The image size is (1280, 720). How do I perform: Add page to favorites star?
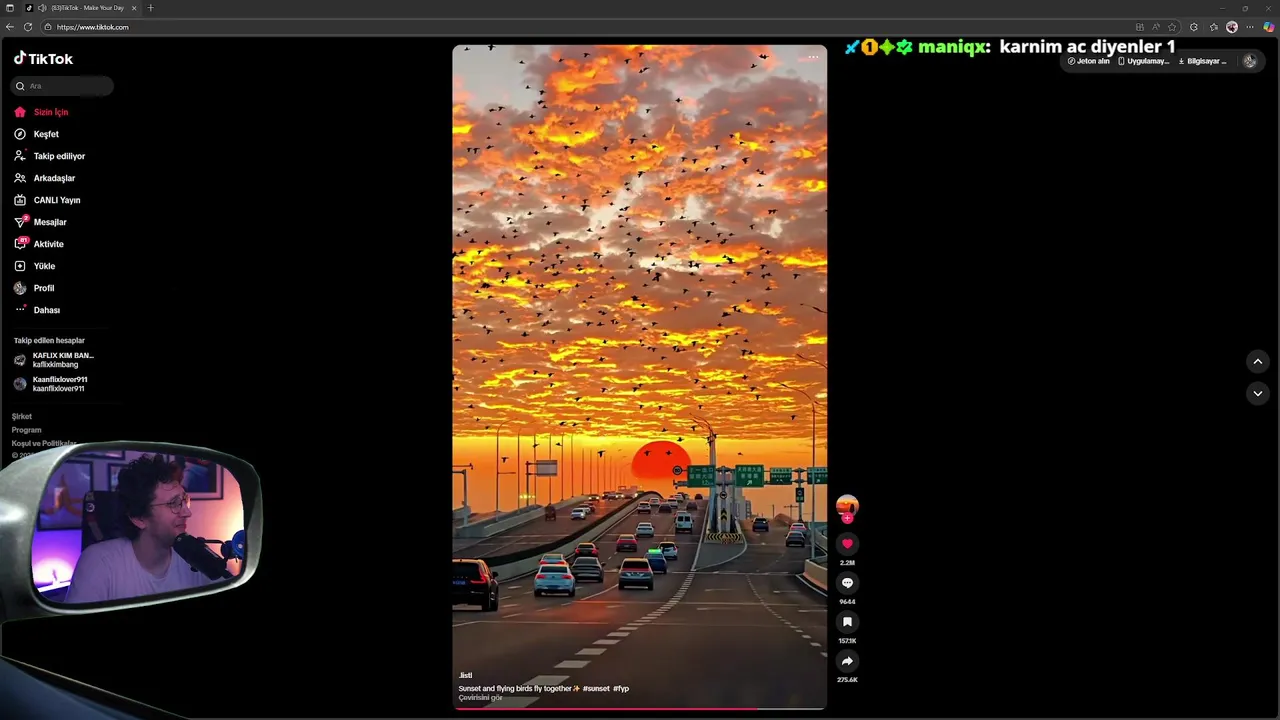[x=1172, y=27]
